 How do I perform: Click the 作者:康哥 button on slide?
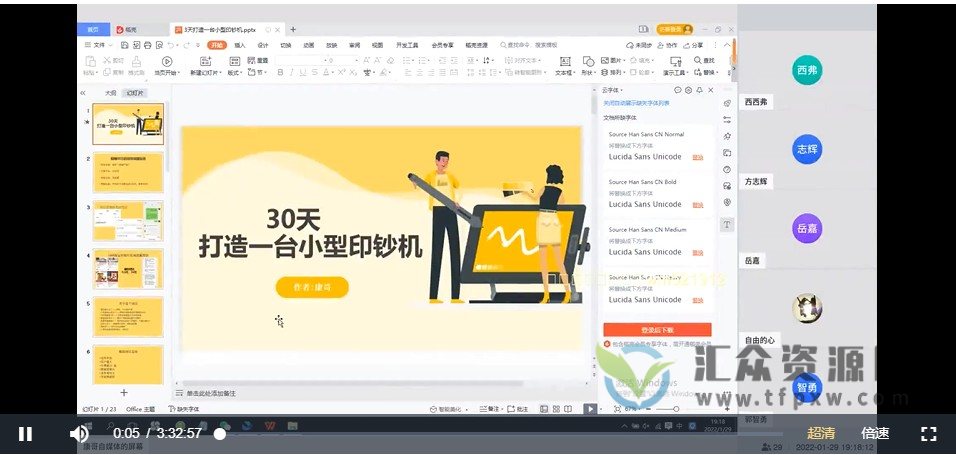point(312,287)
